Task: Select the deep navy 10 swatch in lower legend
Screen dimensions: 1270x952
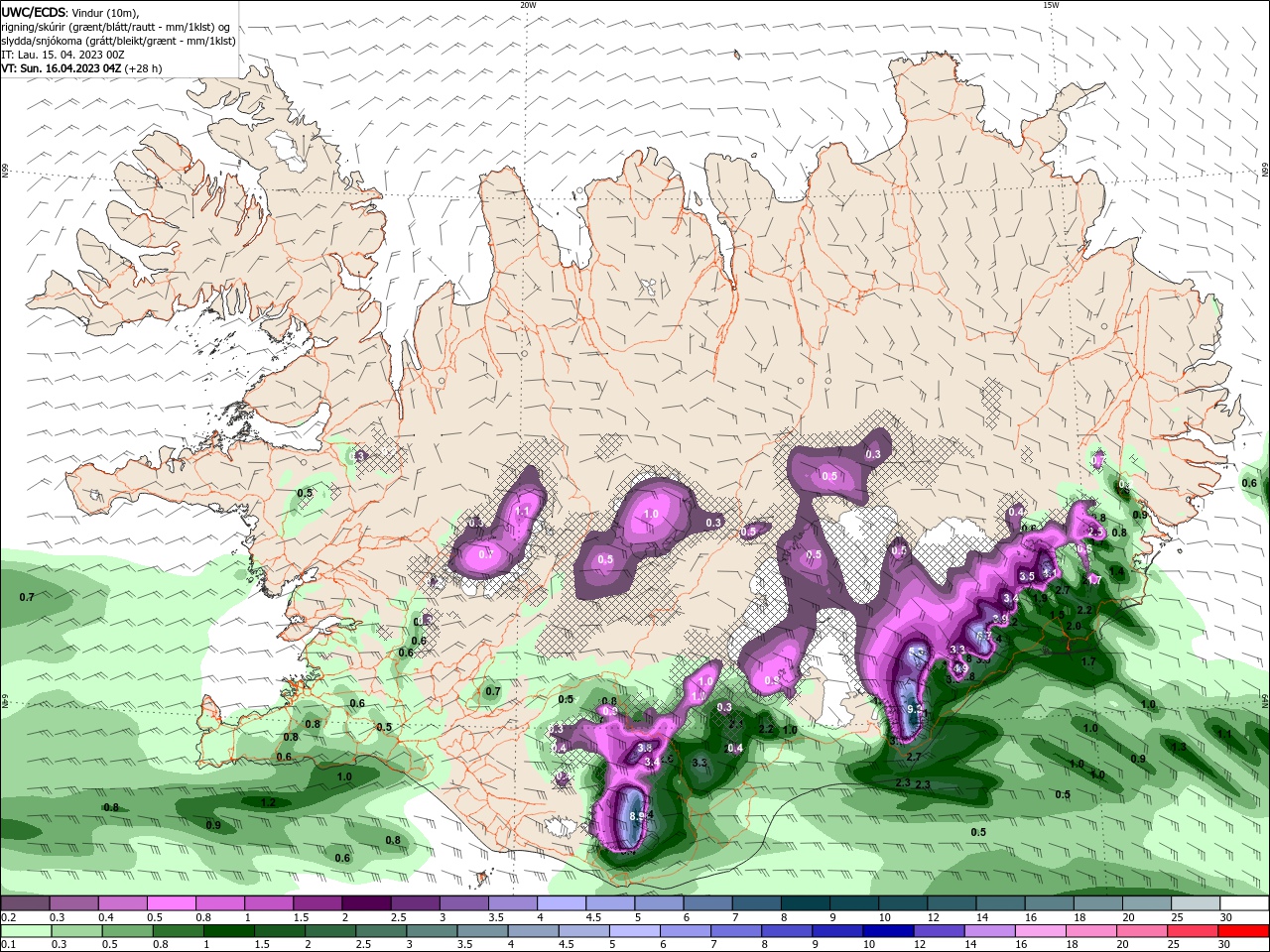Action: pyautogui.click(x=888, y=931)
